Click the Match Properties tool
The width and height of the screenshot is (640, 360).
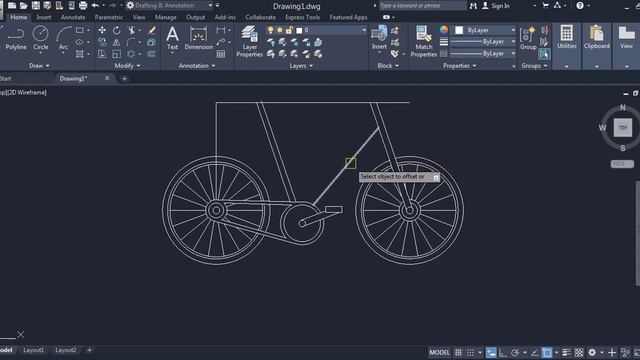424,41
